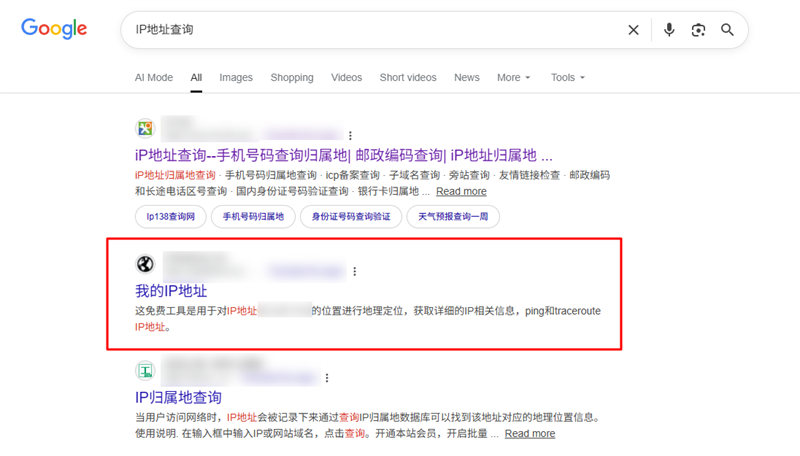Click the 身份证号码查询验证 chip
The height and width of the screenshot is (456, 800).
pyautogui.click(x=351, y=217)
